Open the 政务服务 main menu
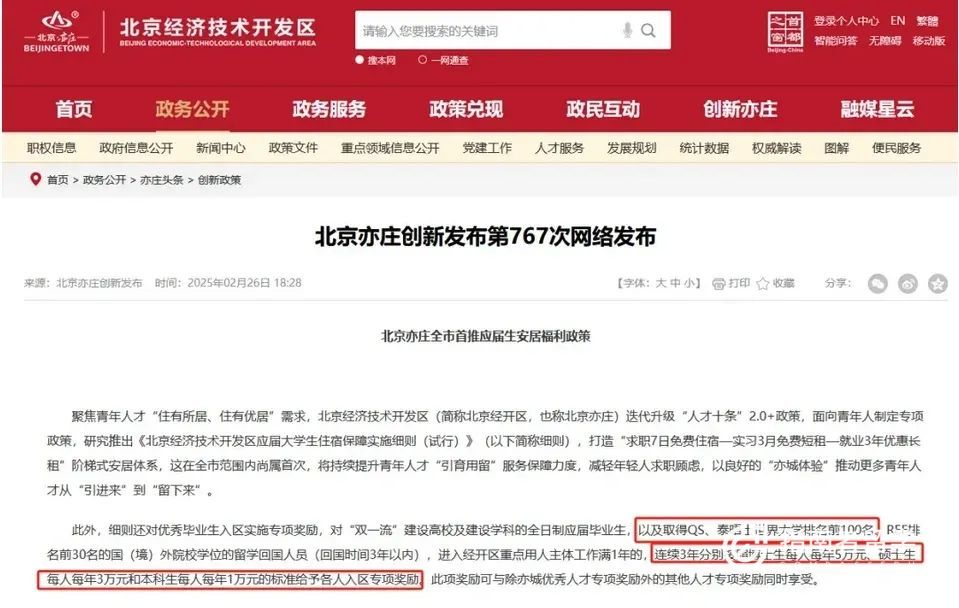 tap(329, 109)
